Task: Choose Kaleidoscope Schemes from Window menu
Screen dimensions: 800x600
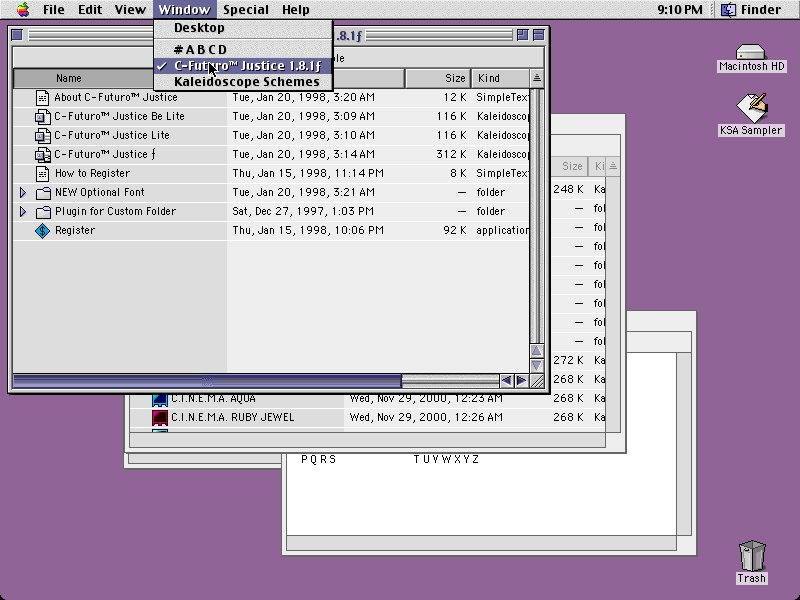Action: click(x=243, y=82)
